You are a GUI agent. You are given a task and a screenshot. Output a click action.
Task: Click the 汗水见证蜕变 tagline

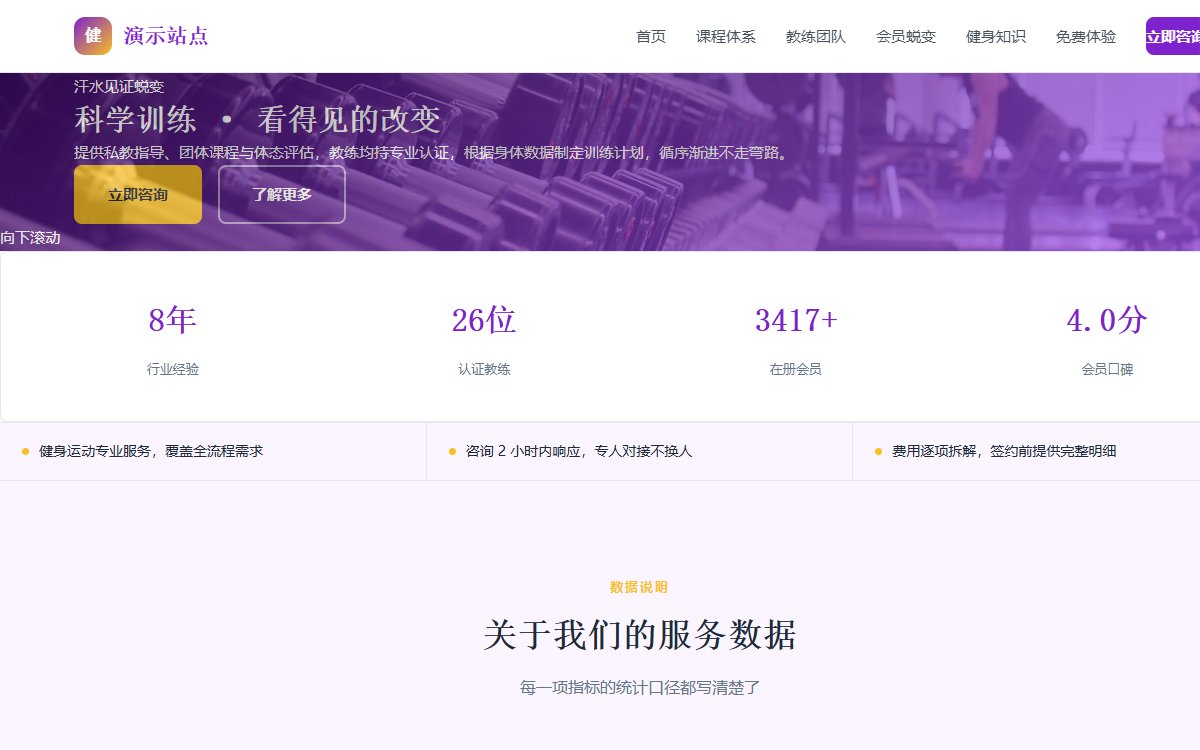(x=119, y=87)
